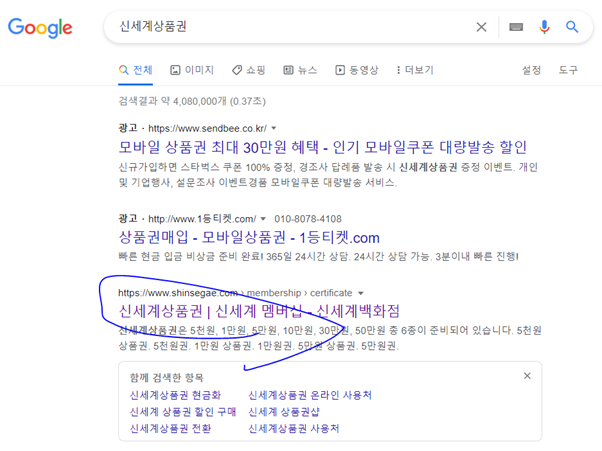Close the 함께 검색한 항목 box

(528, 376)
